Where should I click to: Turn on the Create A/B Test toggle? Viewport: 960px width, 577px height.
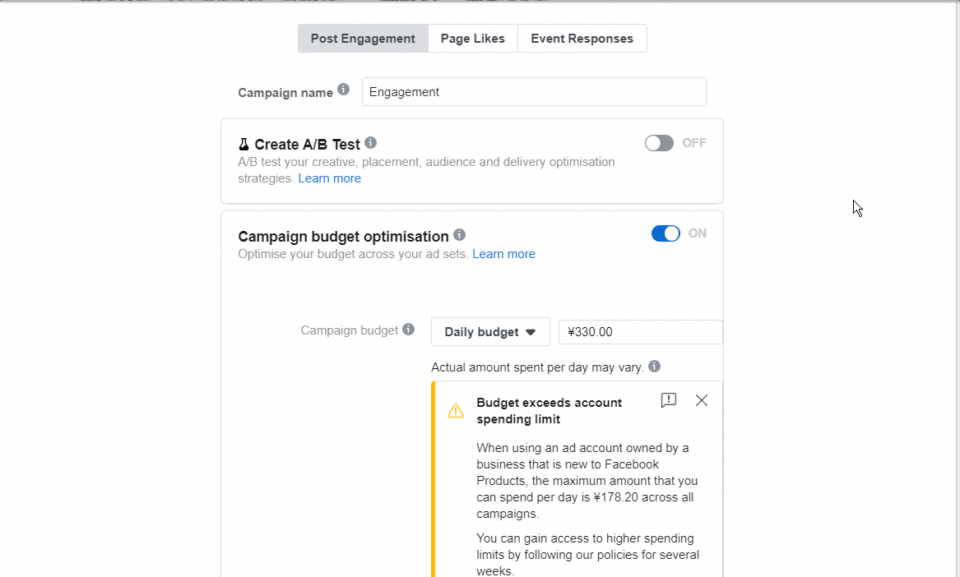click(659, 143)
